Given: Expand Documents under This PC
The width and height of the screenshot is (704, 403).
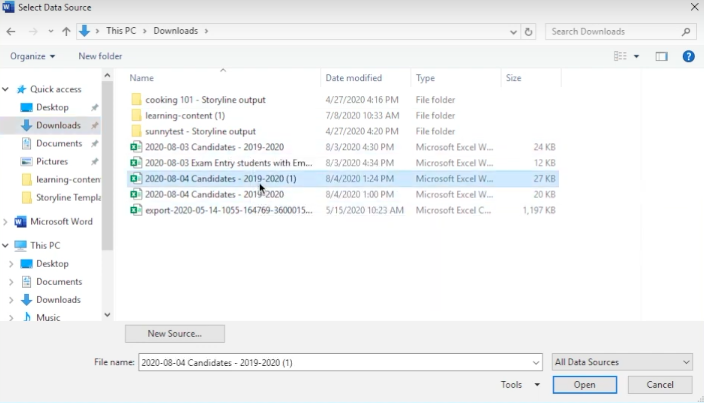Looking at the screenshot, I should pyautogui.click(x=11, y=282).
